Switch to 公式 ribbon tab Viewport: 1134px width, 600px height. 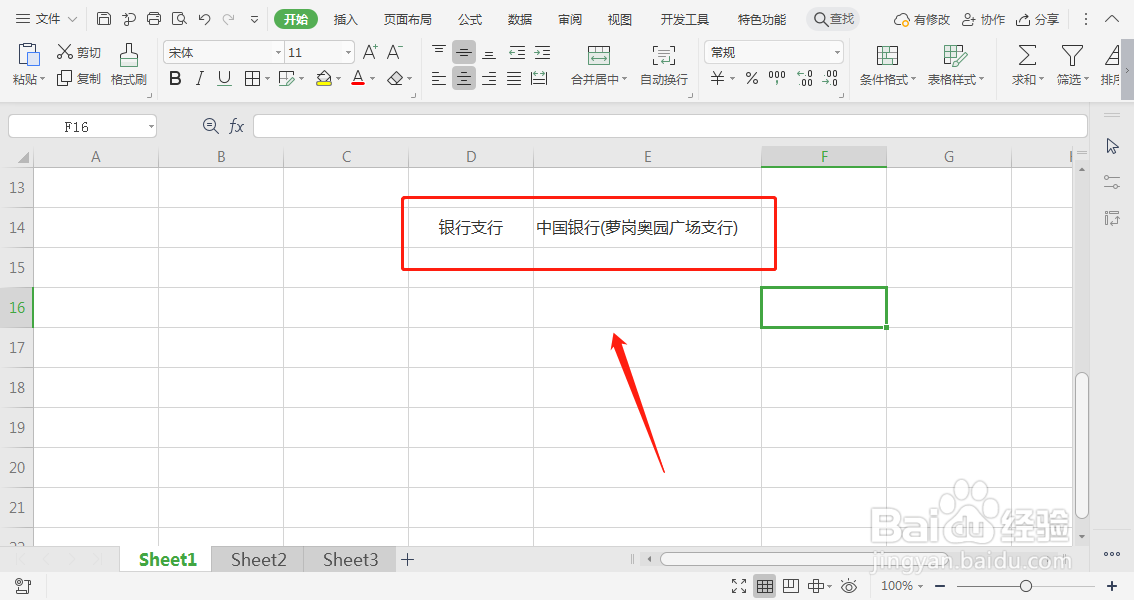tap(470, 20)
